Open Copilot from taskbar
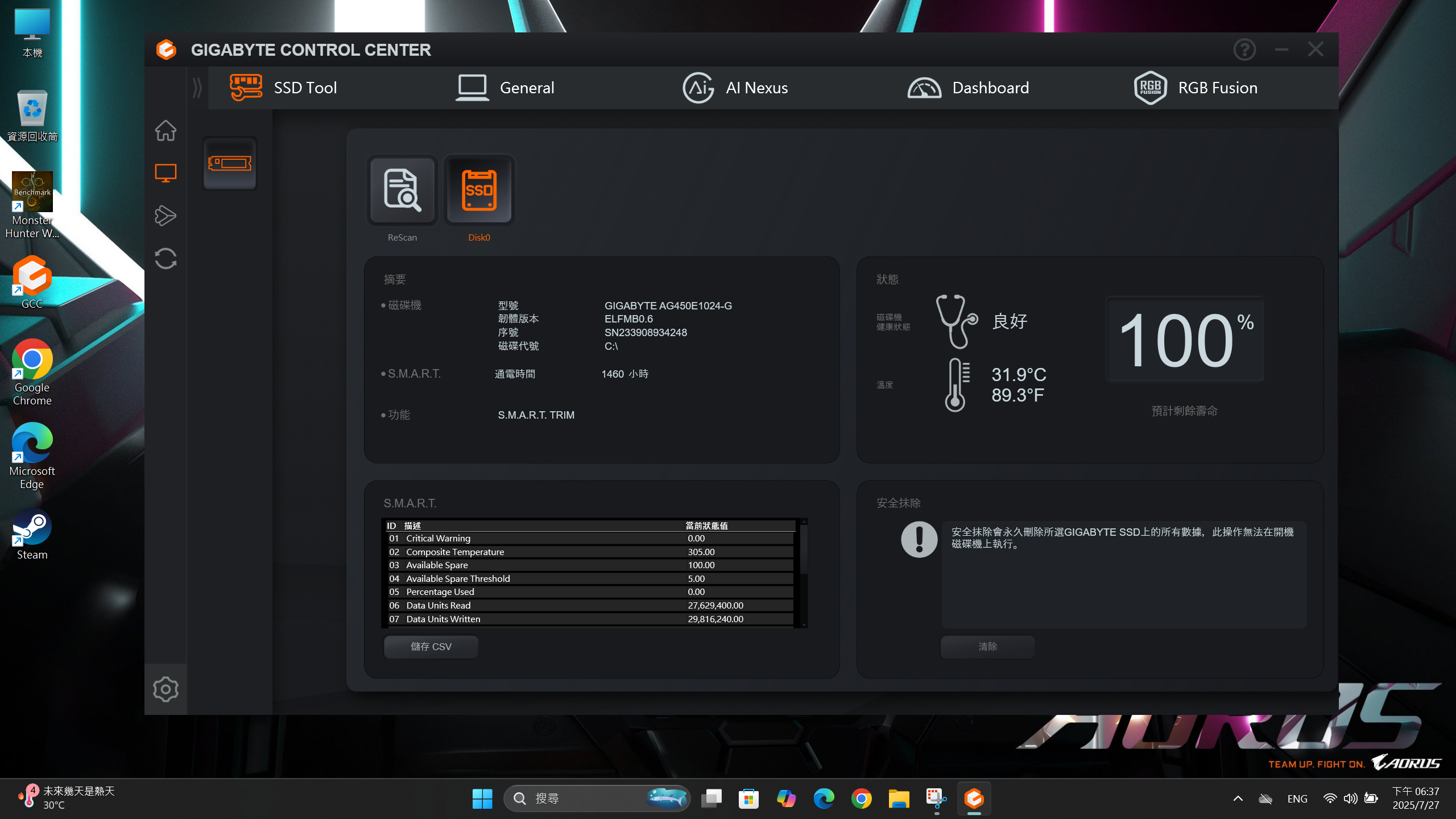The height and width of the screenshot is (819, 1456). tap(786, 799)
